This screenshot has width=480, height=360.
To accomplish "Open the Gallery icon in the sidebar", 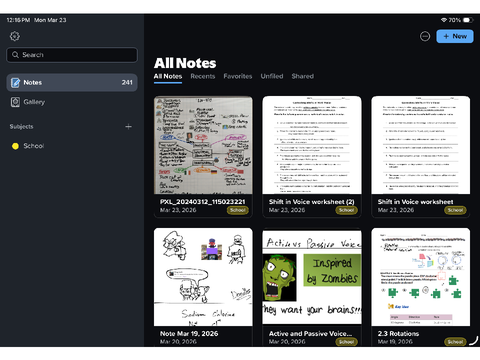I will click(15, 102).
